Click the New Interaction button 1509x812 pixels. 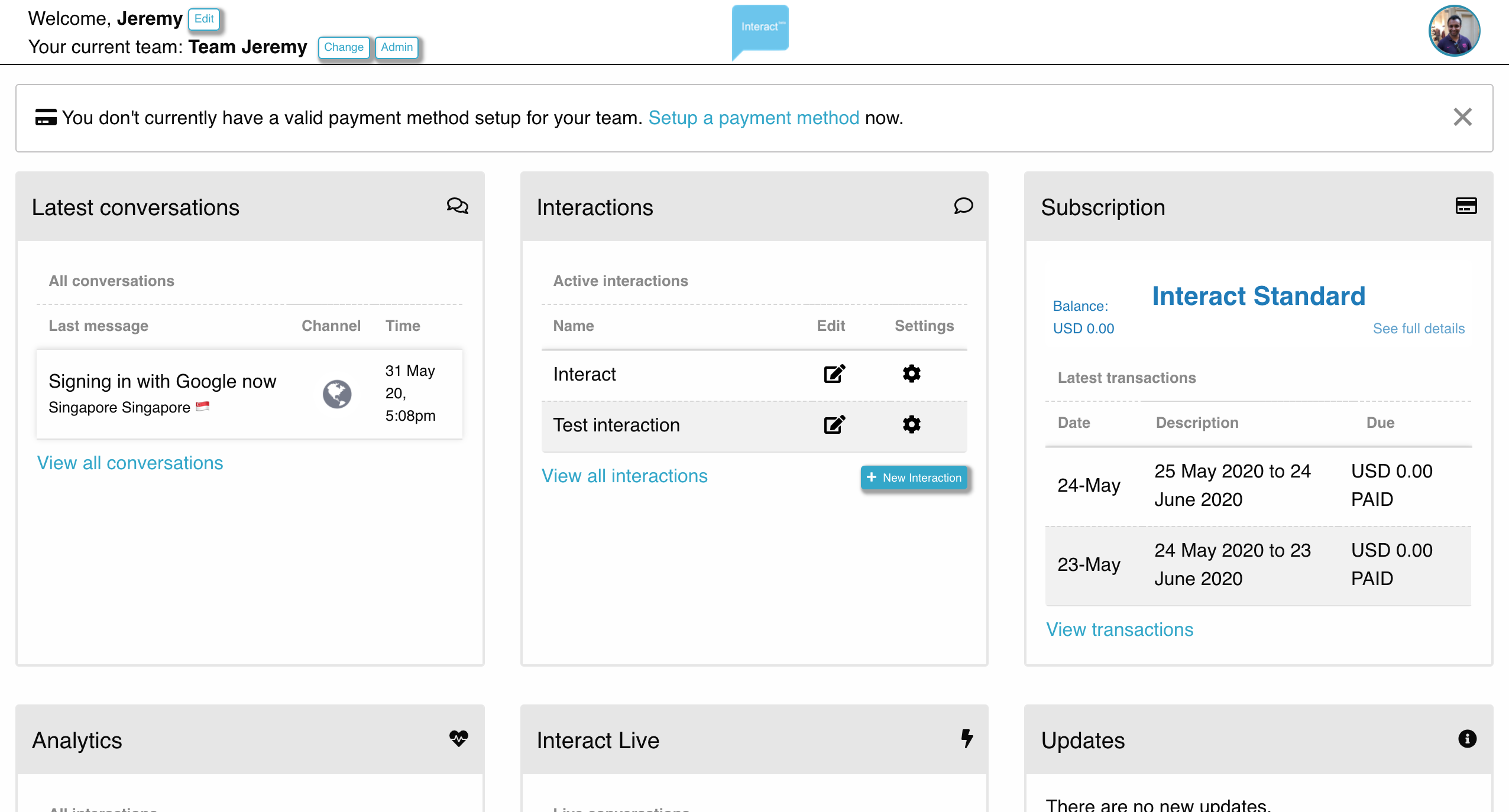pyautogui.click(x=914, y=478)
